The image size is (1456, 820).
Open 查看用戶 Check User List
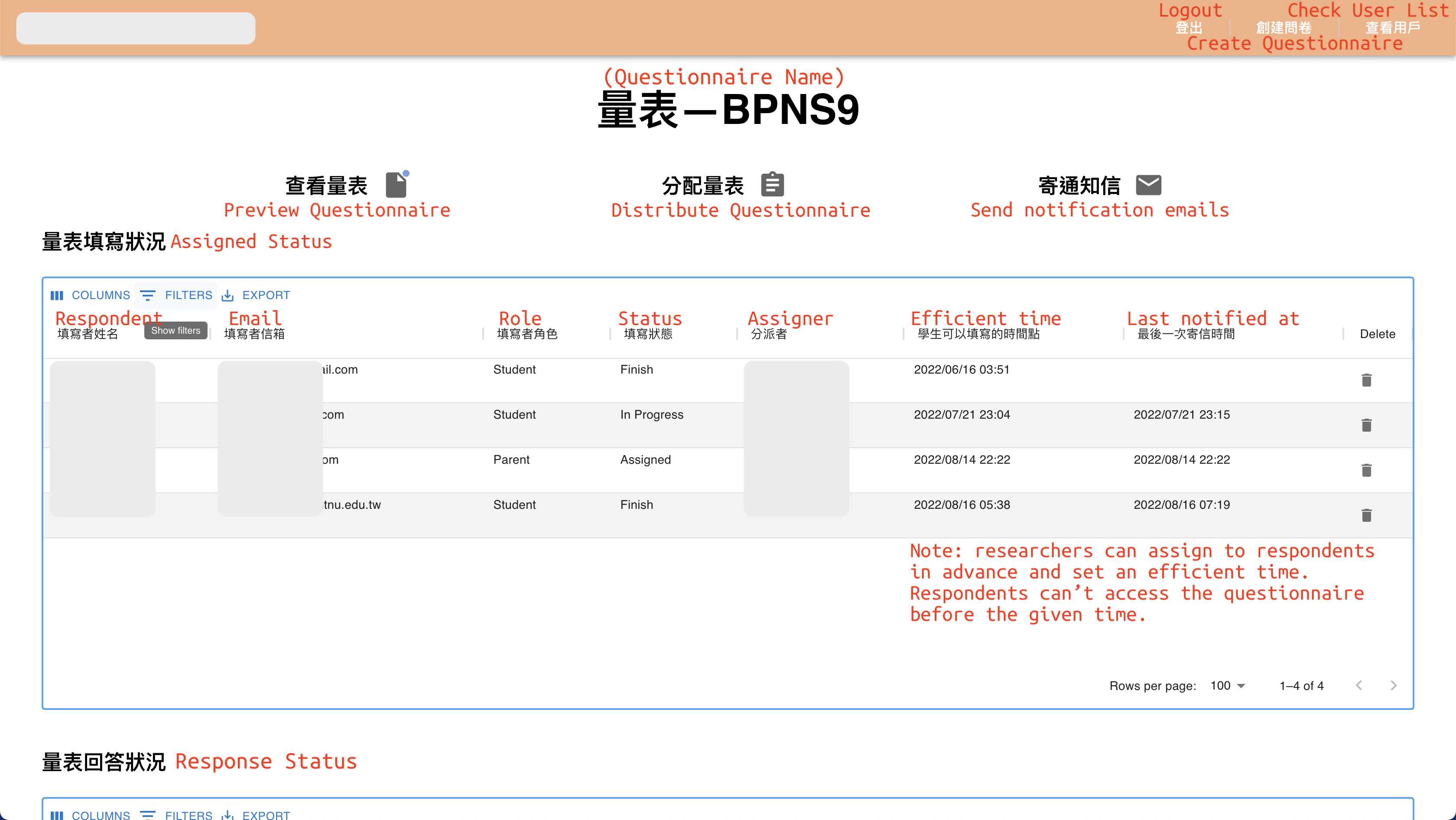pos(1393,27)
